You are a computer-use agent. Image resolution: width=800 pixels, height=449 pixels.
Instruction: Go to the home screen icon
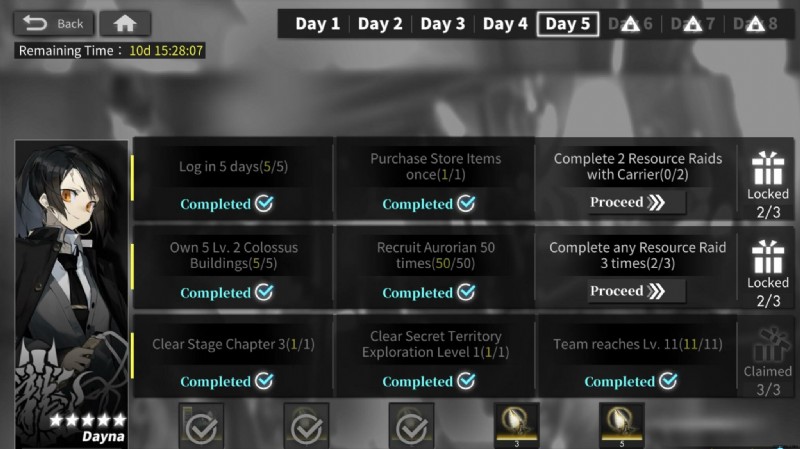pyautogui.click(x=125, y=23)
